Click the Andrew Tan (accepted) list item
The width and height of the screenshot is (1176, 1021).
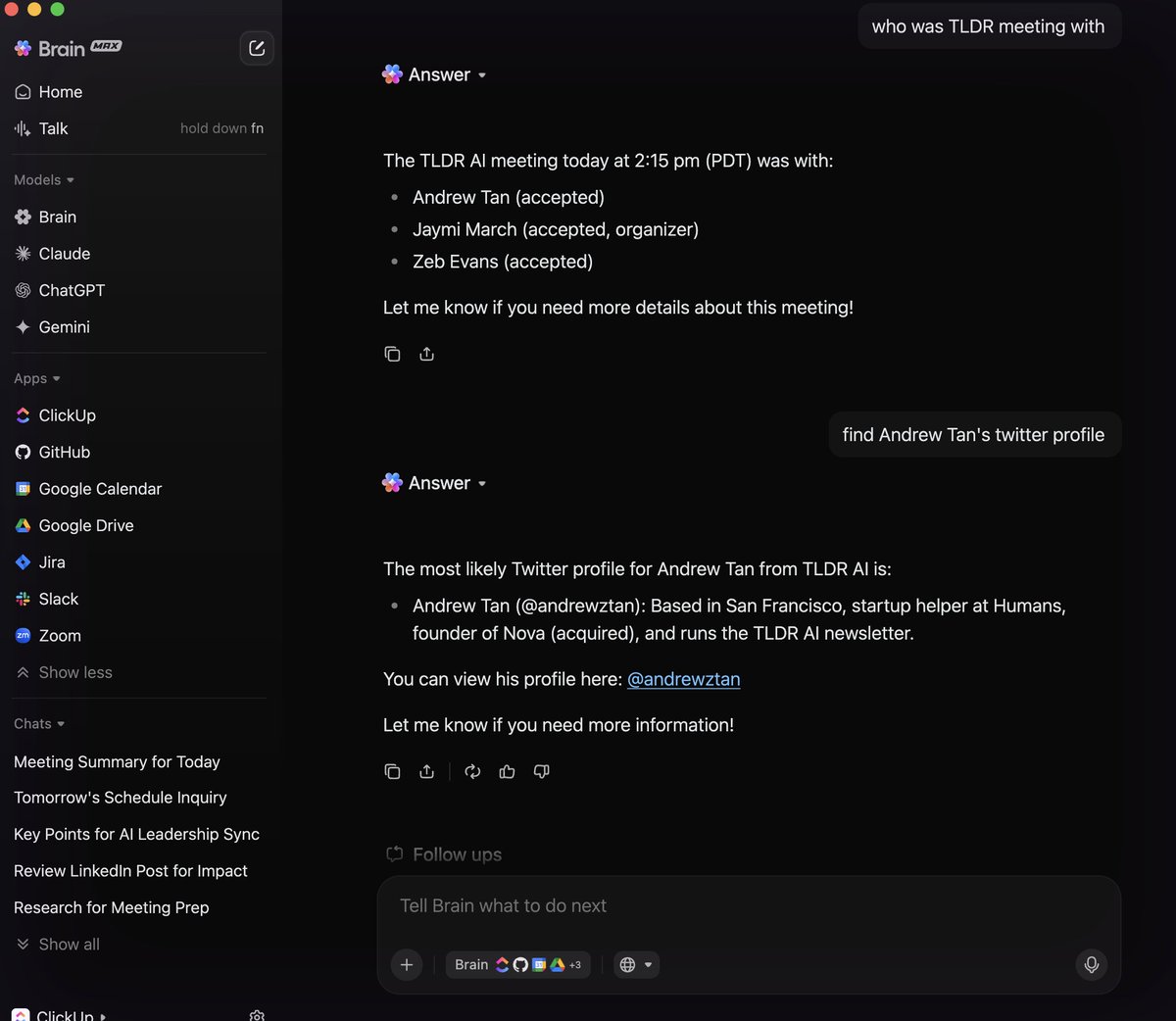[508, 198]
